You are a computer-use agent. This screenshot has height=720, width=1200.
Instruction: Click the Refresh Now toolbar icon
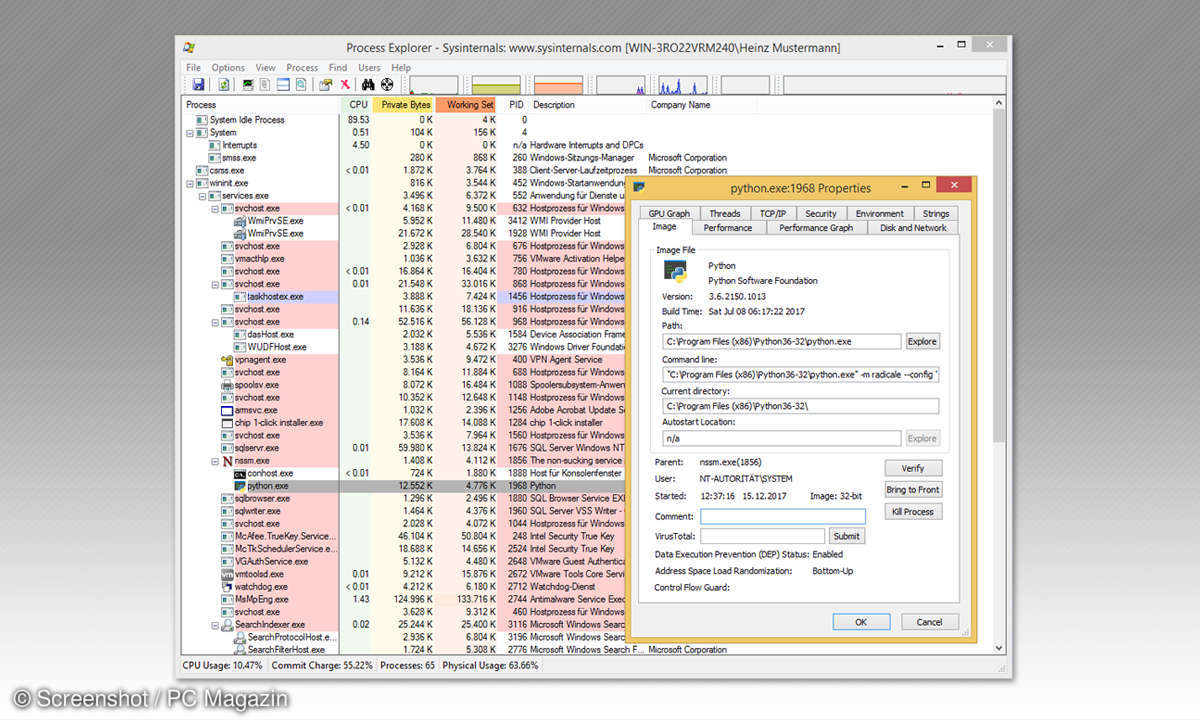[x=224, y=85]
